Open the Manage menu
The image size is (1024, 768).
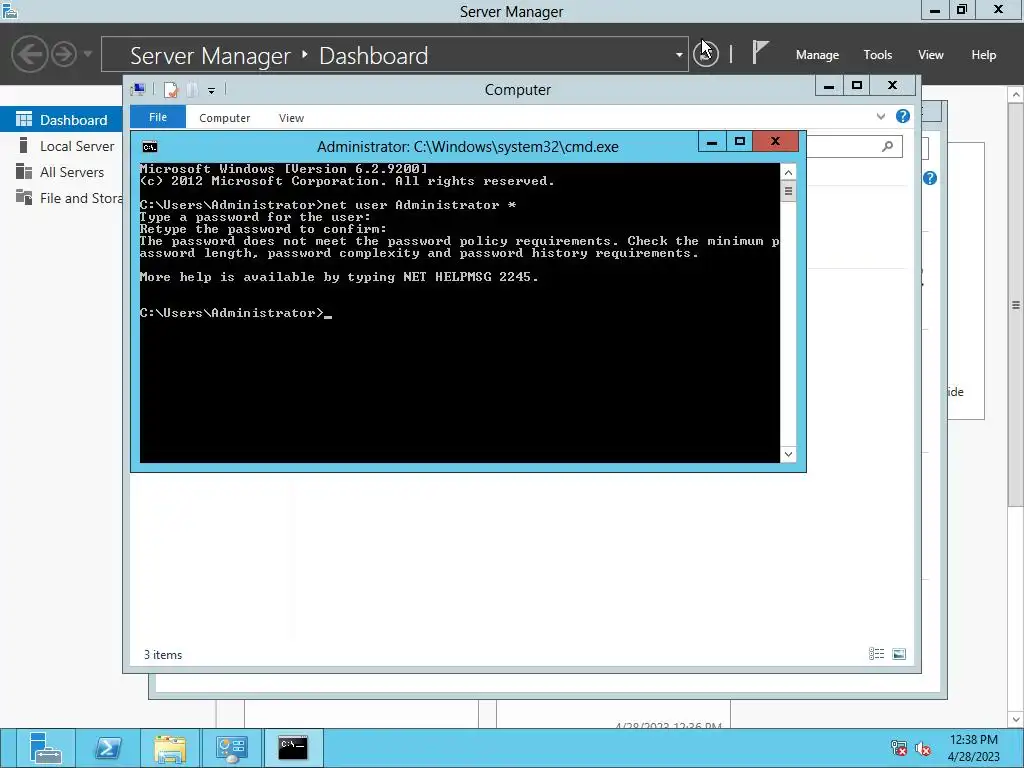tap(817, 55)
